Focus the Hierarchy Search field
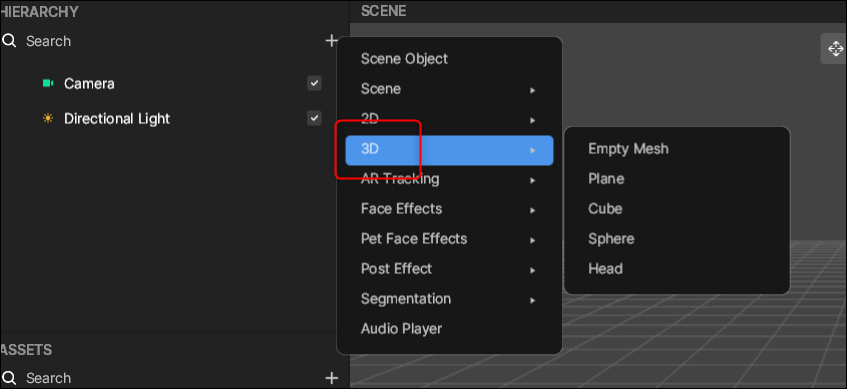Viewport: 847px width, 389px height. 162,41
